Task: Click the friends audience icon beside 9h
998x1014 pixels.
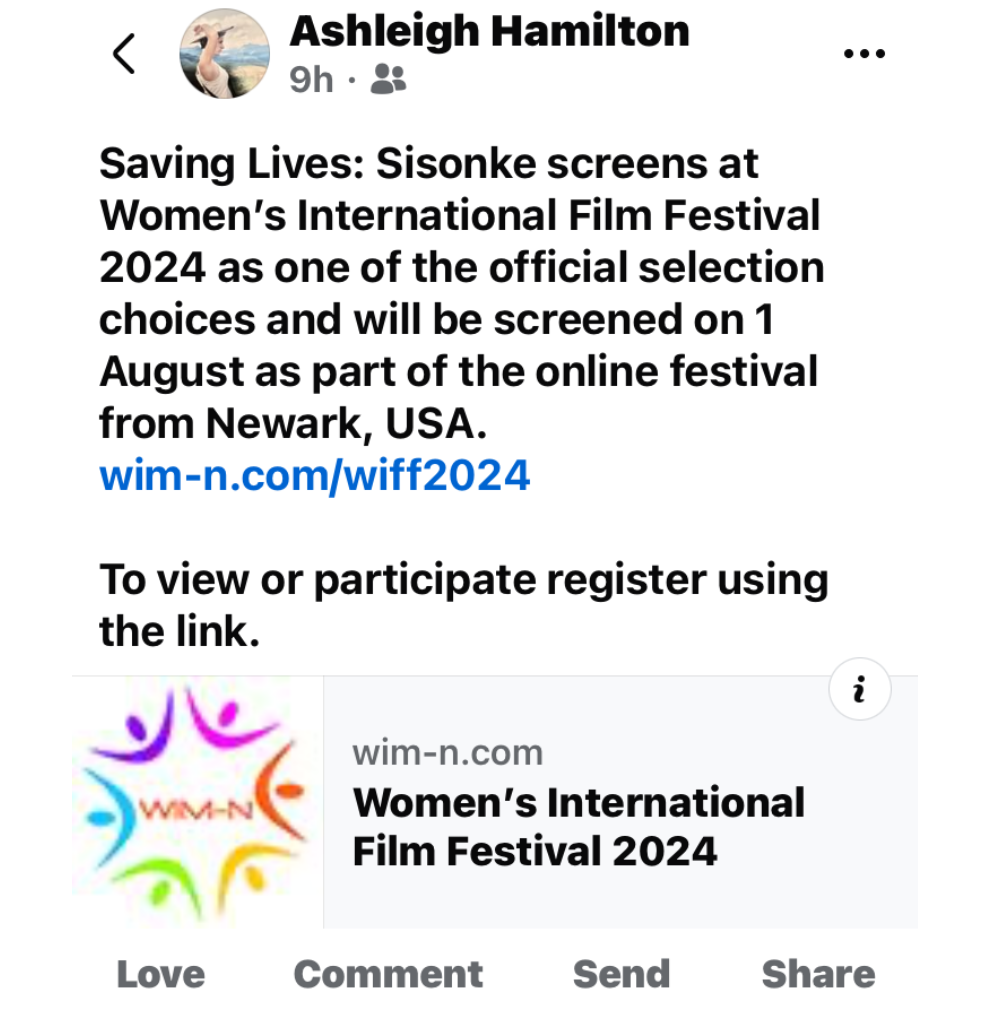Action: tap(388, 80)
